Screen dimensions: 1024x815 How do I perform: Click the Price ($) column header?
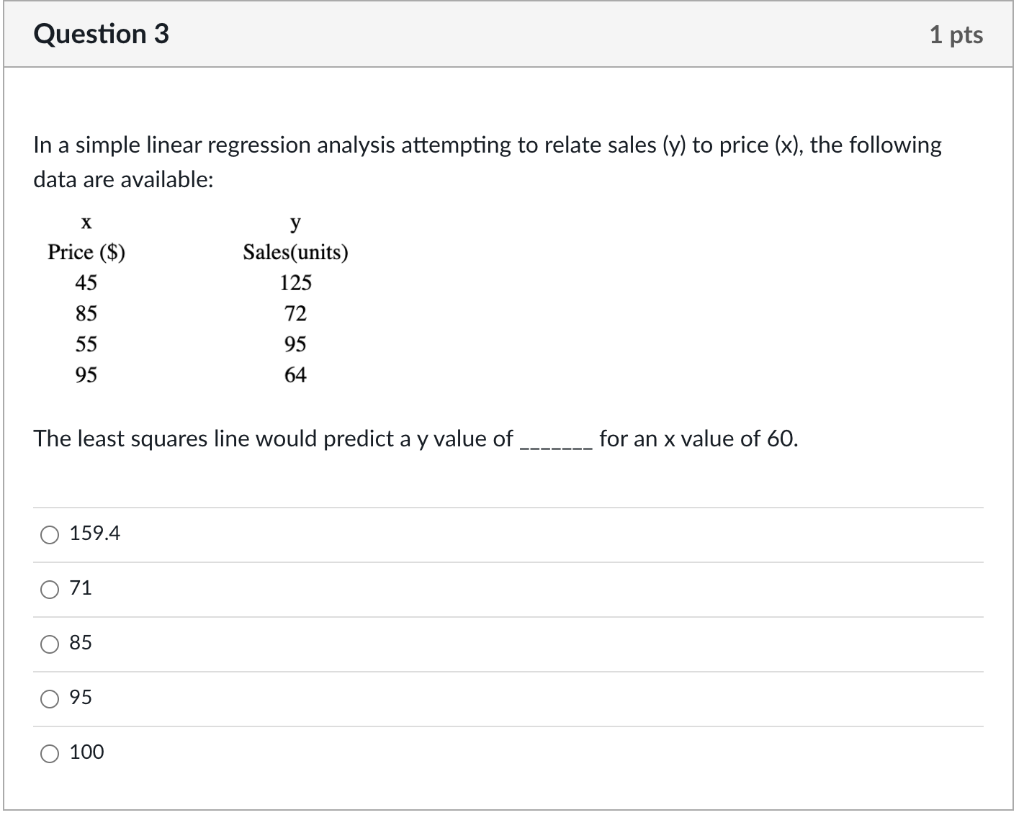pyautogui.click(x=87, y=253)
